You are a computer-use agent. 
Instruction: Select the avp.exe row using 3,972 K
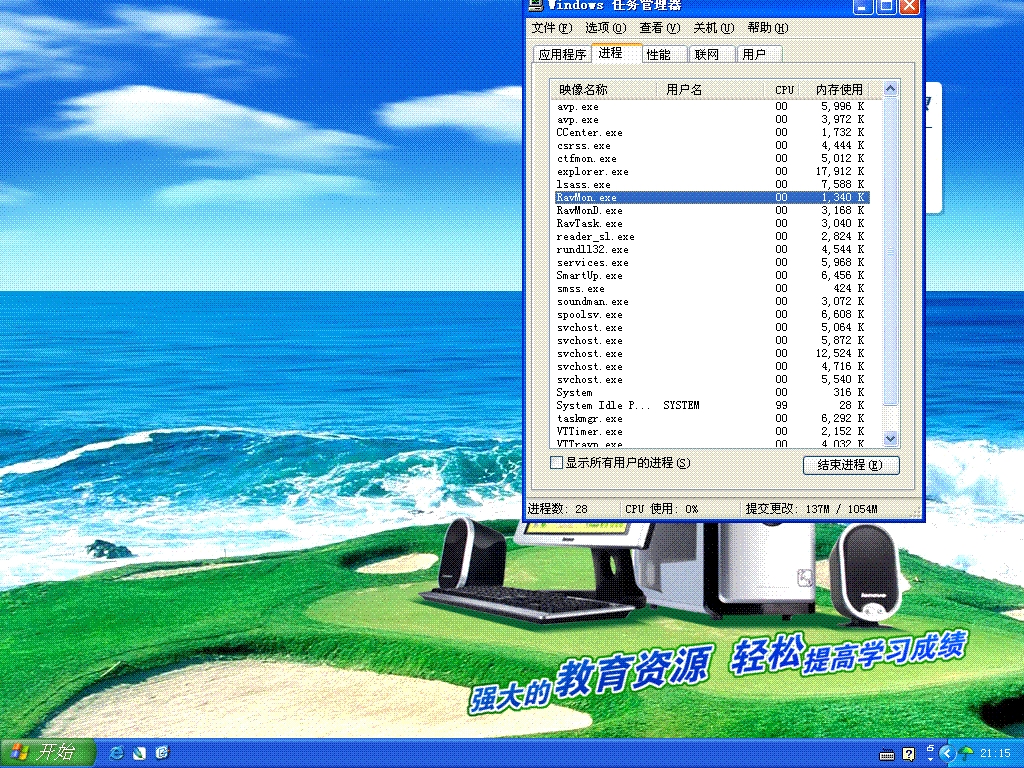point(712,120)
